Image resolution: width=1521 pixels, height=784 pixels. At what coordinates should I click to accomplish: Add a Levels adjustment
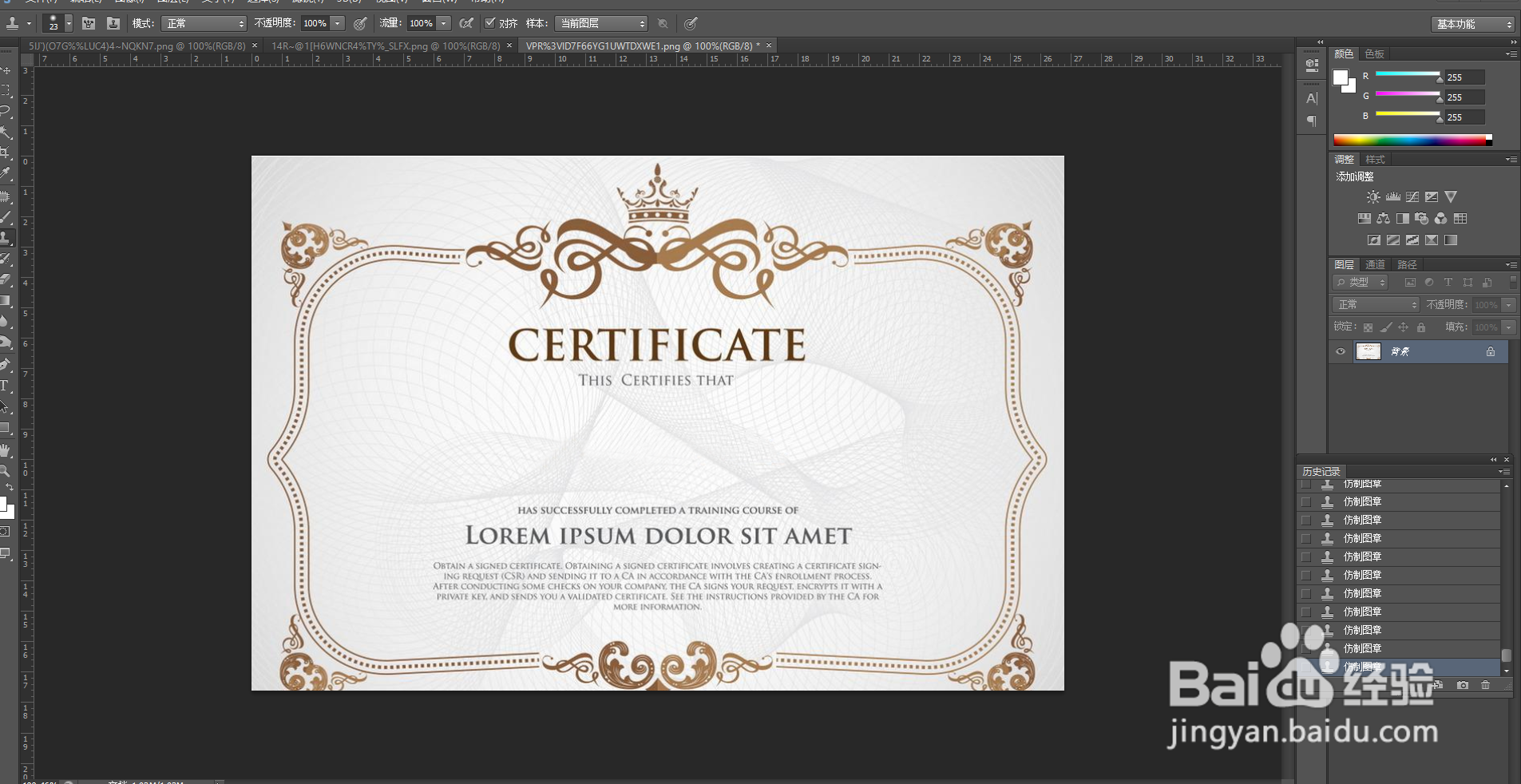coord(1393,196)
